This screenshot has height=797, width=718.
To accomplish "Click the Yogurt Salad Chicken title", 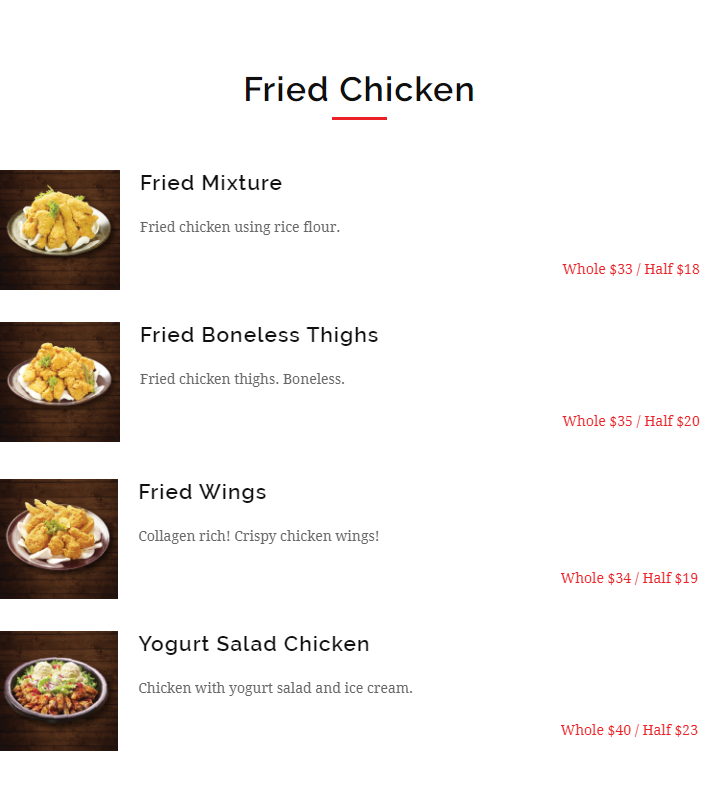I will coord(254,644).
